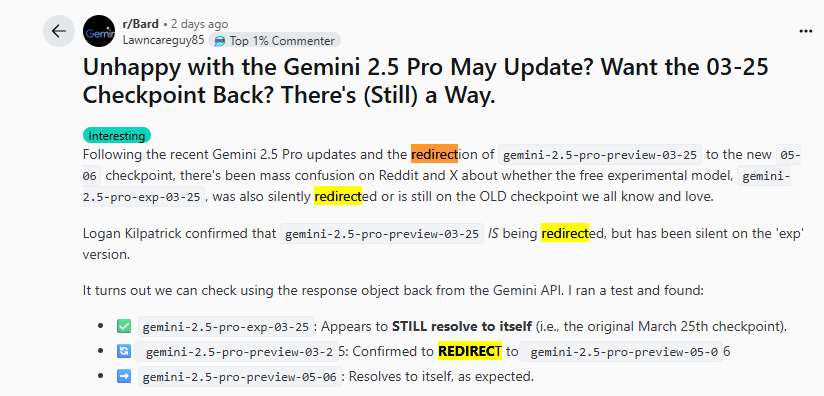Screen dimensions: 824x396
Task: Click the green checkmark emoji bullet
Action: (123, 326)
